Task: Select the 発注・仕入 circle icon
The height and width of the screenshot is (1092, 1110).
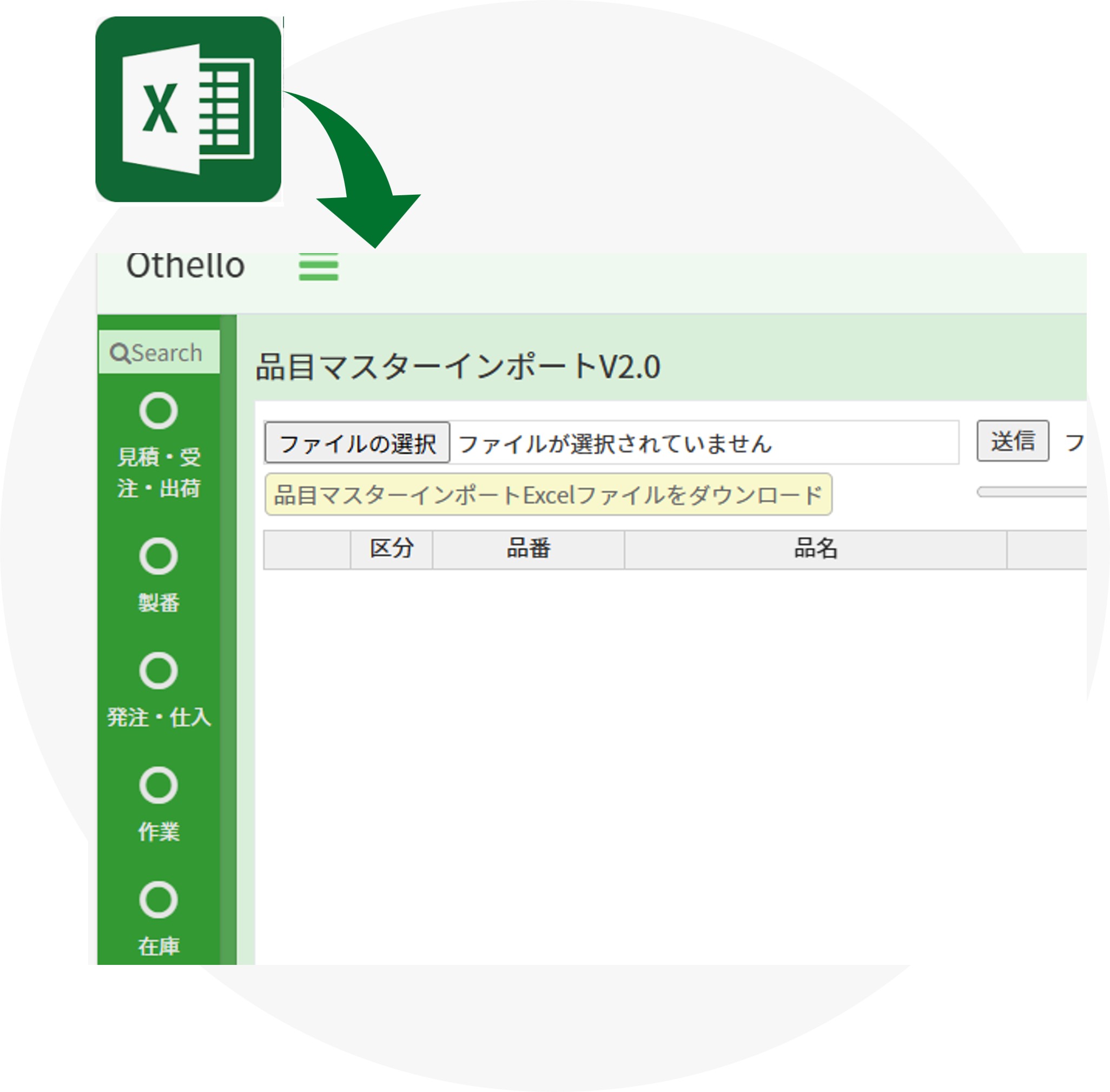Action: (x=160, y=670)
